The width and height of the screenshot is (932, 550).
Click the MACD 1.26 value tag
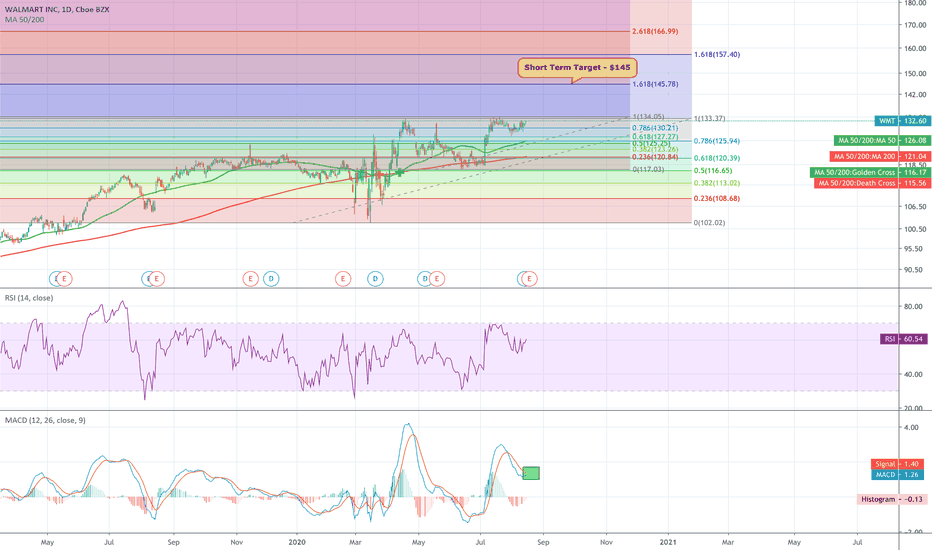coord(898,474)
